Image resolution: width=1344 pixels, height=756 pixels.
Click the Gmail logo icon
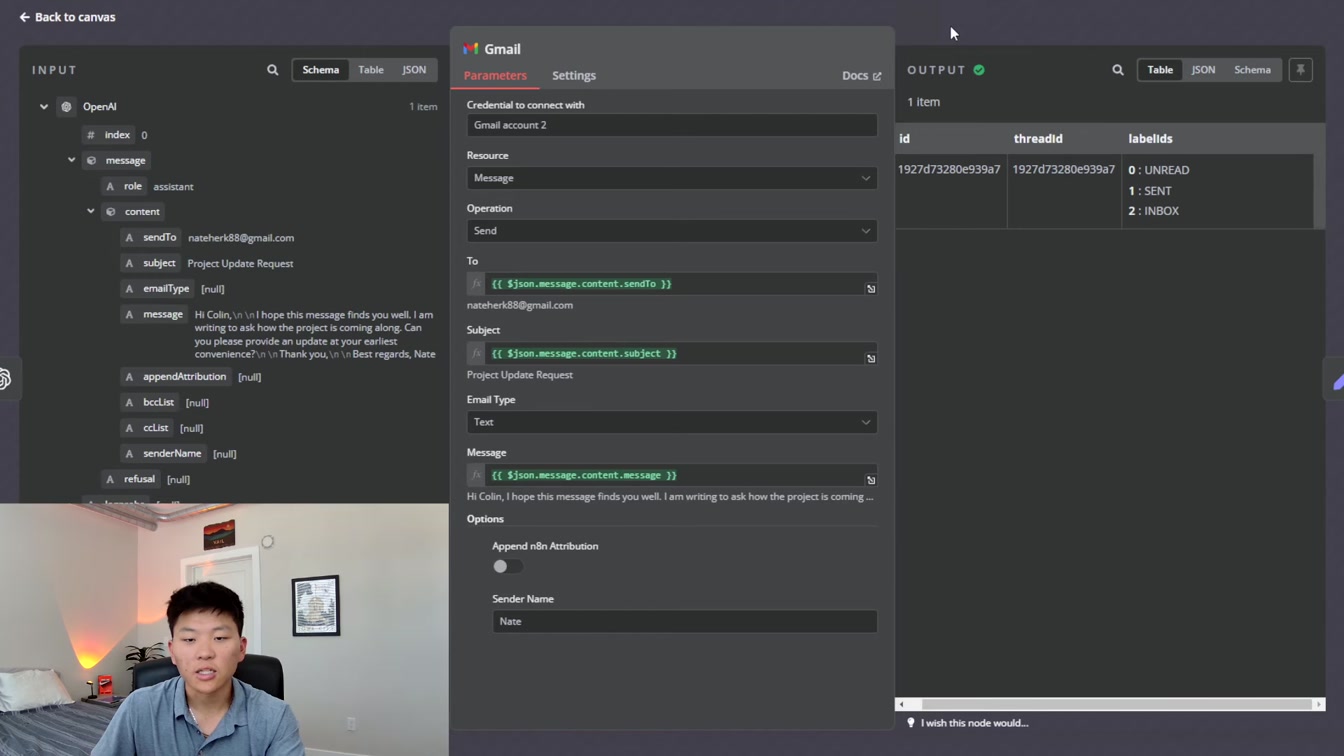coord(471,49)
